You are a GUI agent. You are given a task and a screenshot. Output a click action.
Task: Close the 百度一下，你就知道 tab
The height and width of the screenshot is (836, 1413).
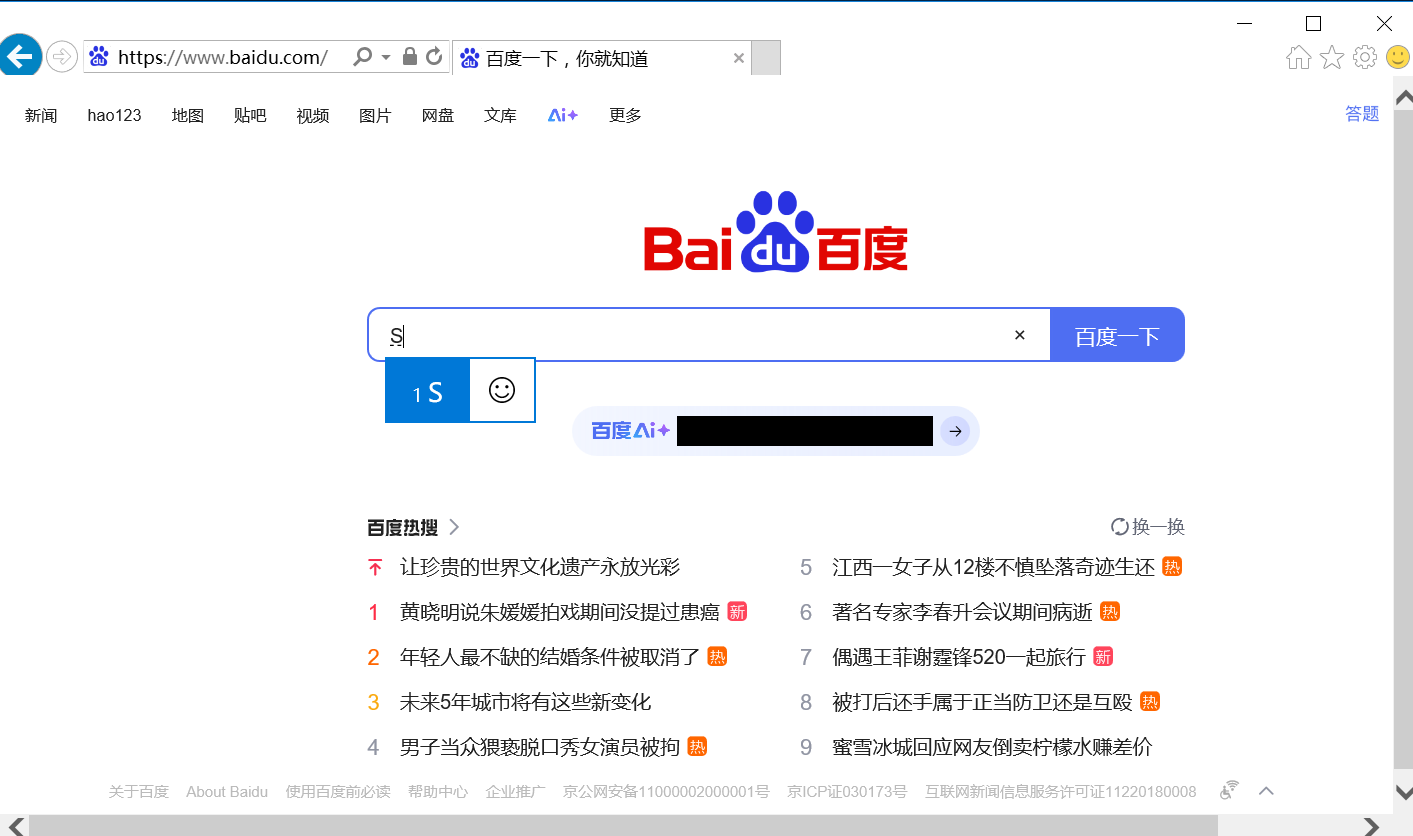pyautogui.click(x=739, y=58)
